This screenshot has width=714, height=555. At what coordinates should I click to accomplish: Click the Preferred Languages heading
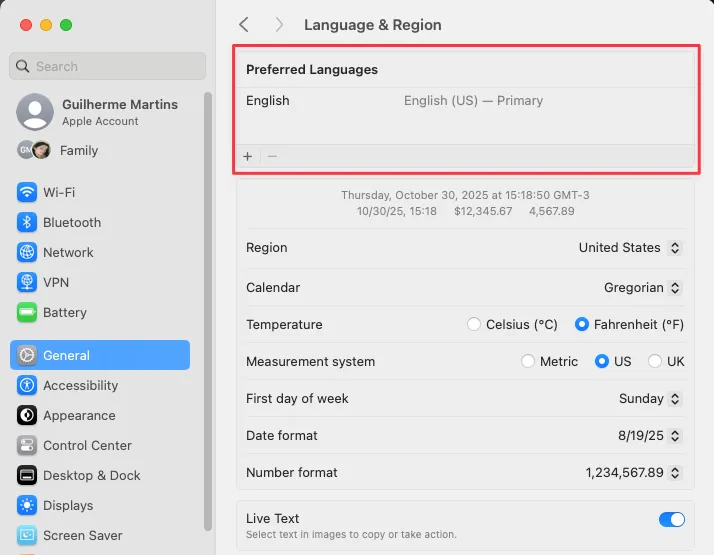312,70
